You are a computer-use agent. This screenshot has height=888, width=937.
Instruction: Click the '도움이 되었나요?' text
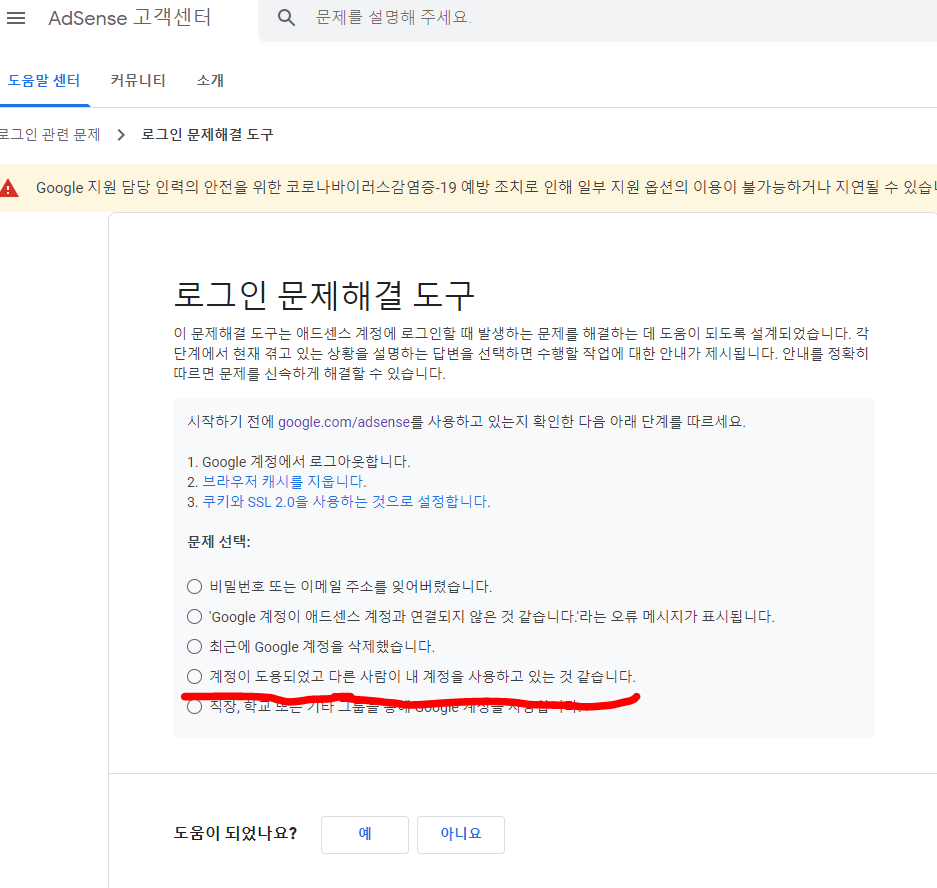pos(235,834)
